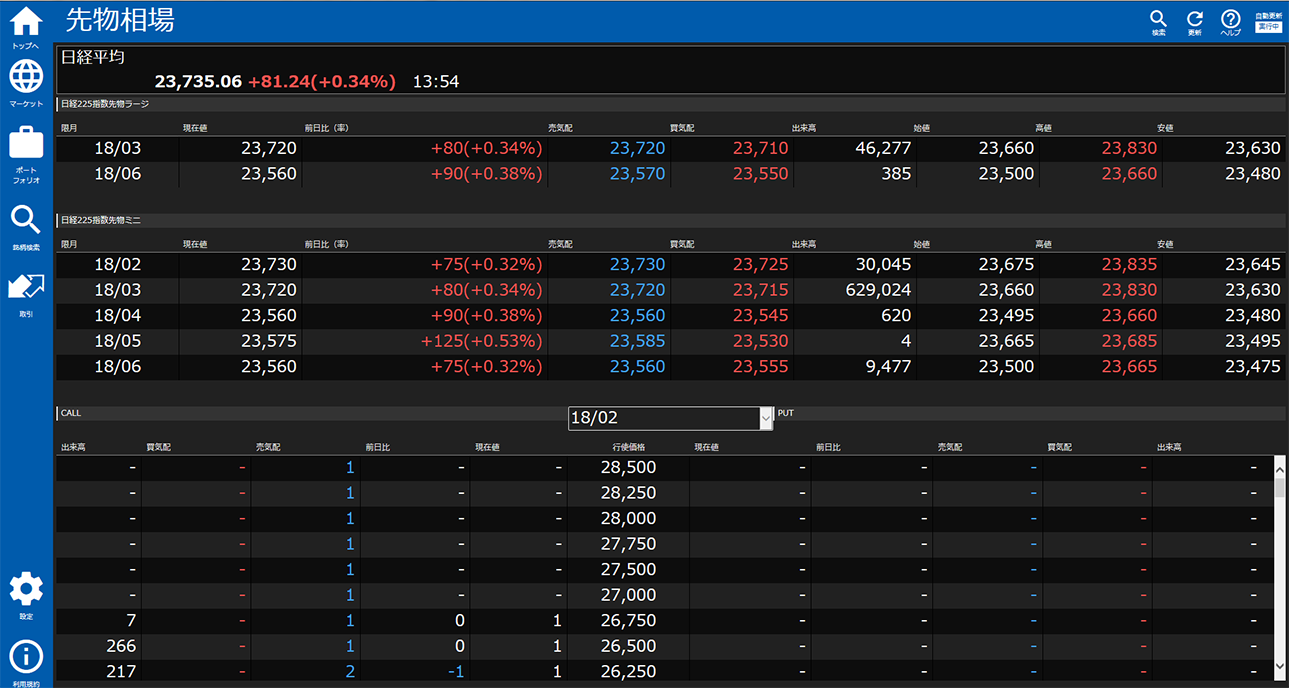Select the 26,500 strike price
This screenshot has height=688, width=1289.
click(x=629, y=646)
